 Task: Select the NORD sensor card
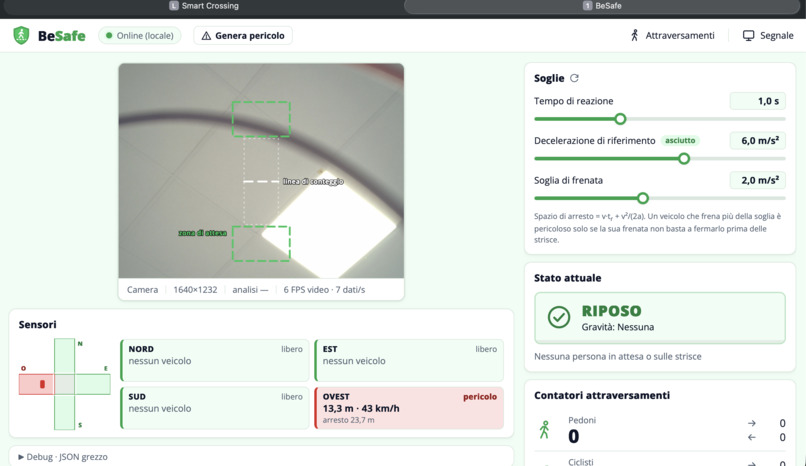(214, 360)
